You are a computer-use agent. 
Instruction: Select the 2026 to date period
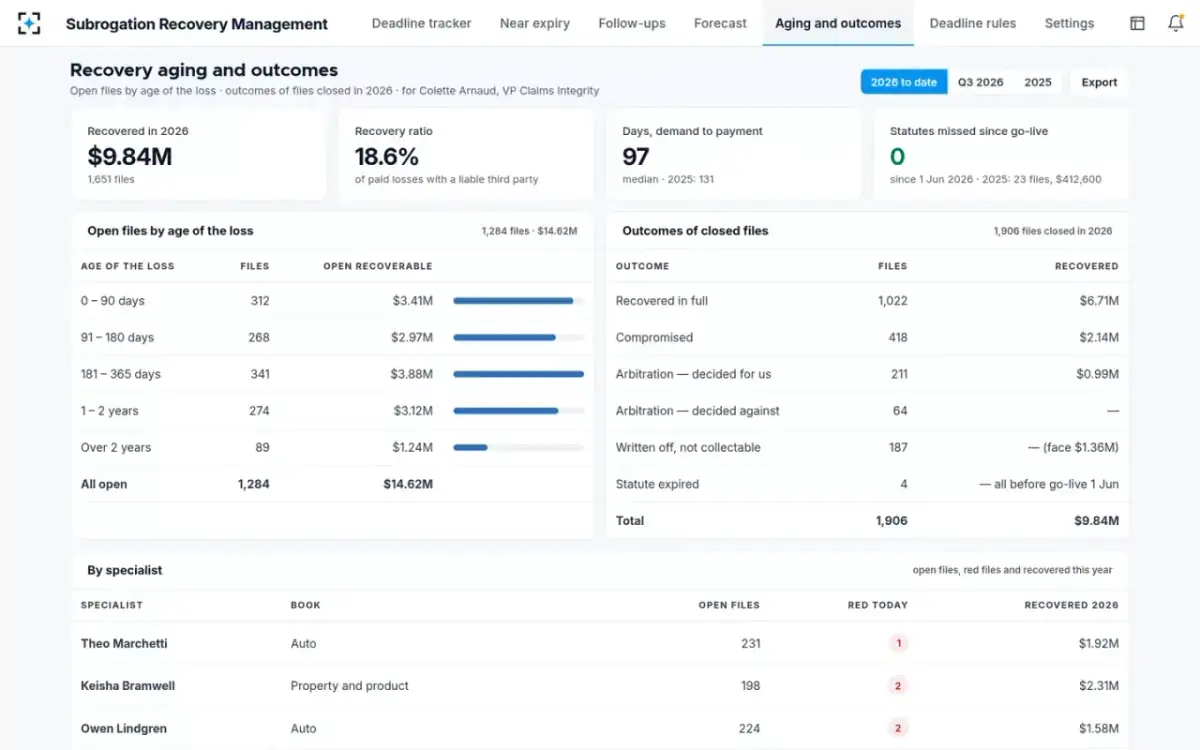(904, 82)
